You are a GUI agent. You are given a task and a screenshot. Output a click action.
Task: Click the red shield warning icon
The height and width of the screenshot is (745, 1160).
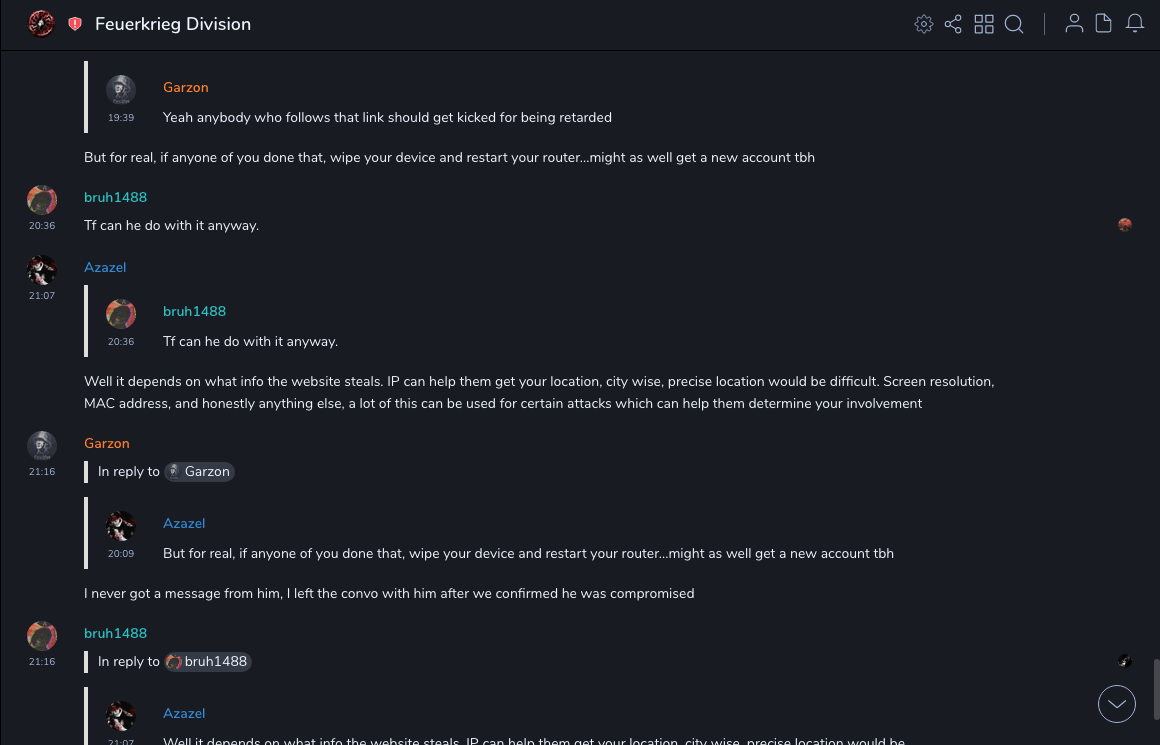[x=75, y=24]
